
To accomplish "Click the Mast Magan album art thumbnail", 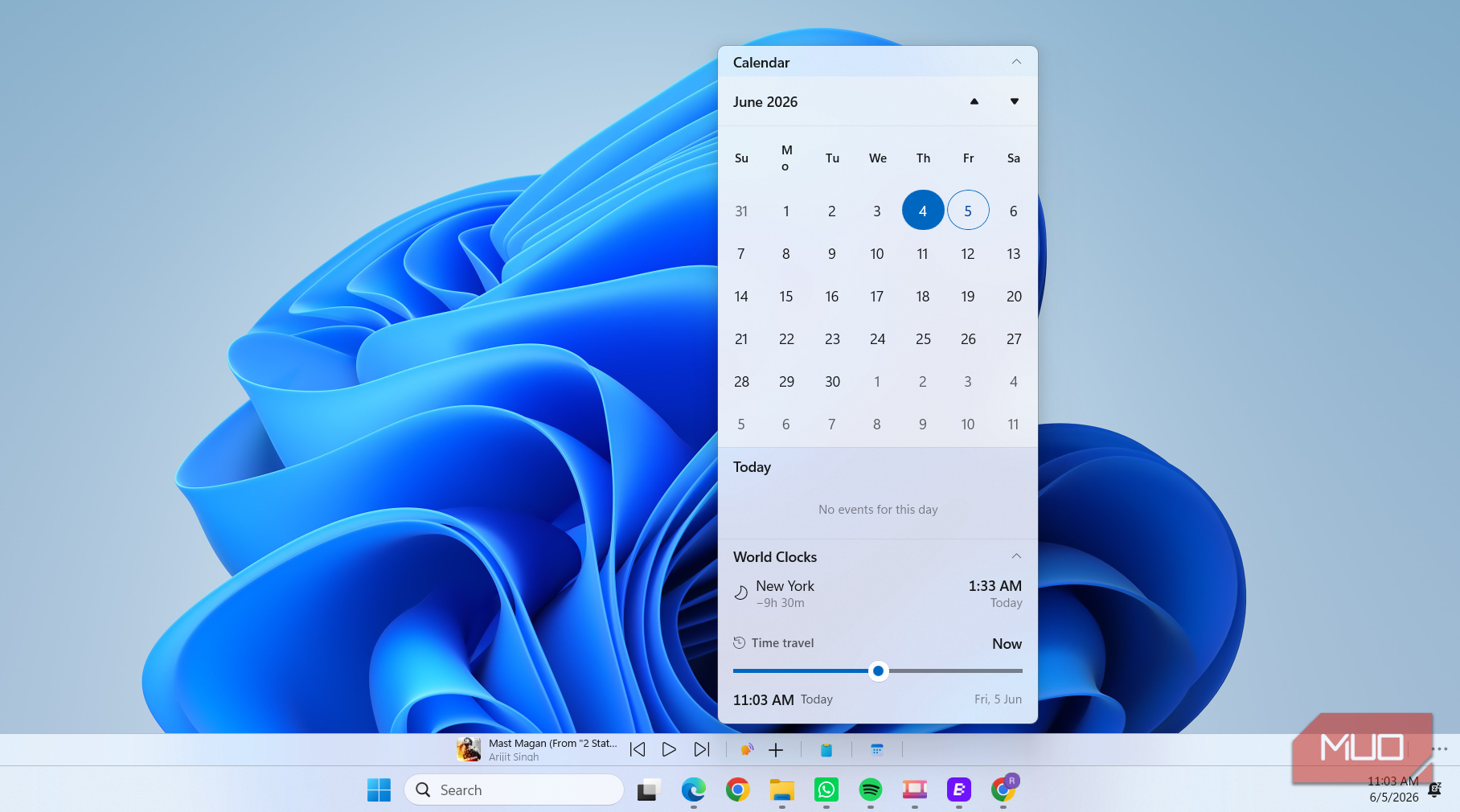I will point(469,749).
